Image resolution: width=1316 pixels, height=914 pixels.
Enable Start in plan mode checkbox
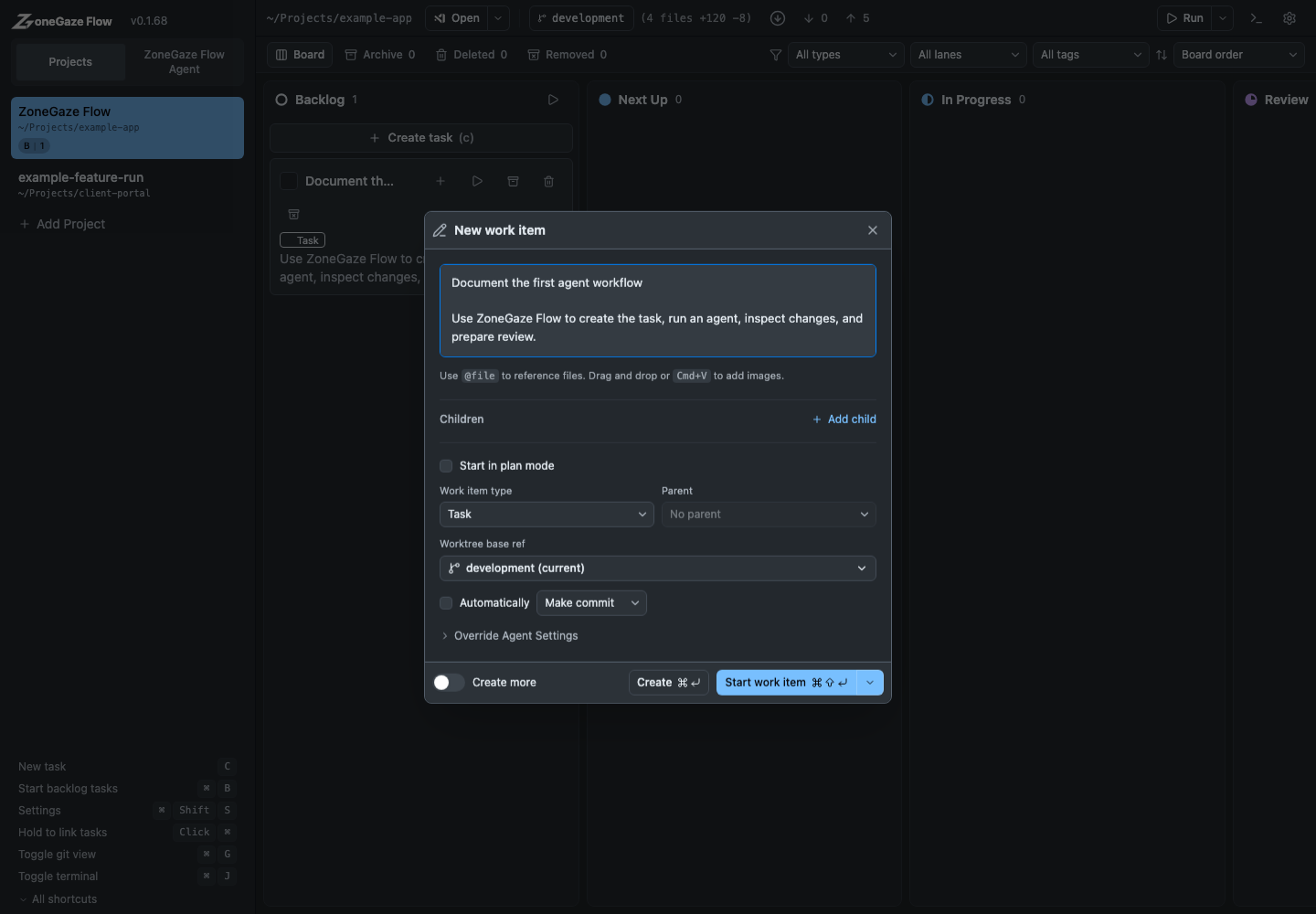coord(446,465)
